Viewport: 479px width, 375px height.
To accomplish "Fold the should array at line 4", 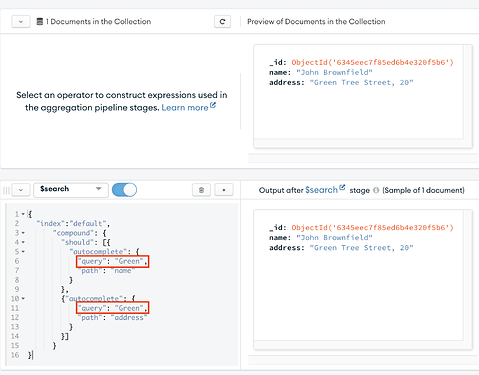I will point(23,242).
